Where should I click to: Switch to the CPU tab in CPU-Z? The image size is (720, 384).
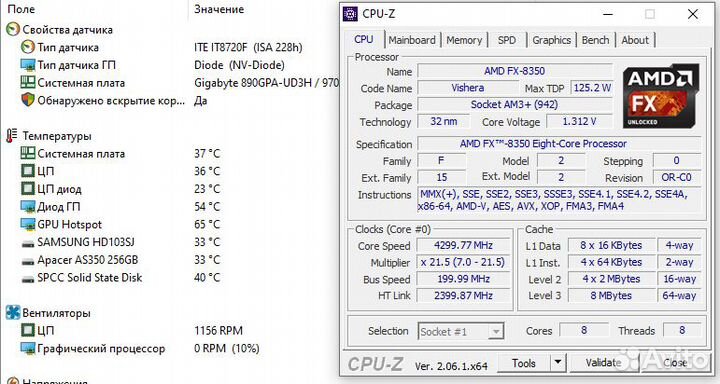click(x=364, y=40)
